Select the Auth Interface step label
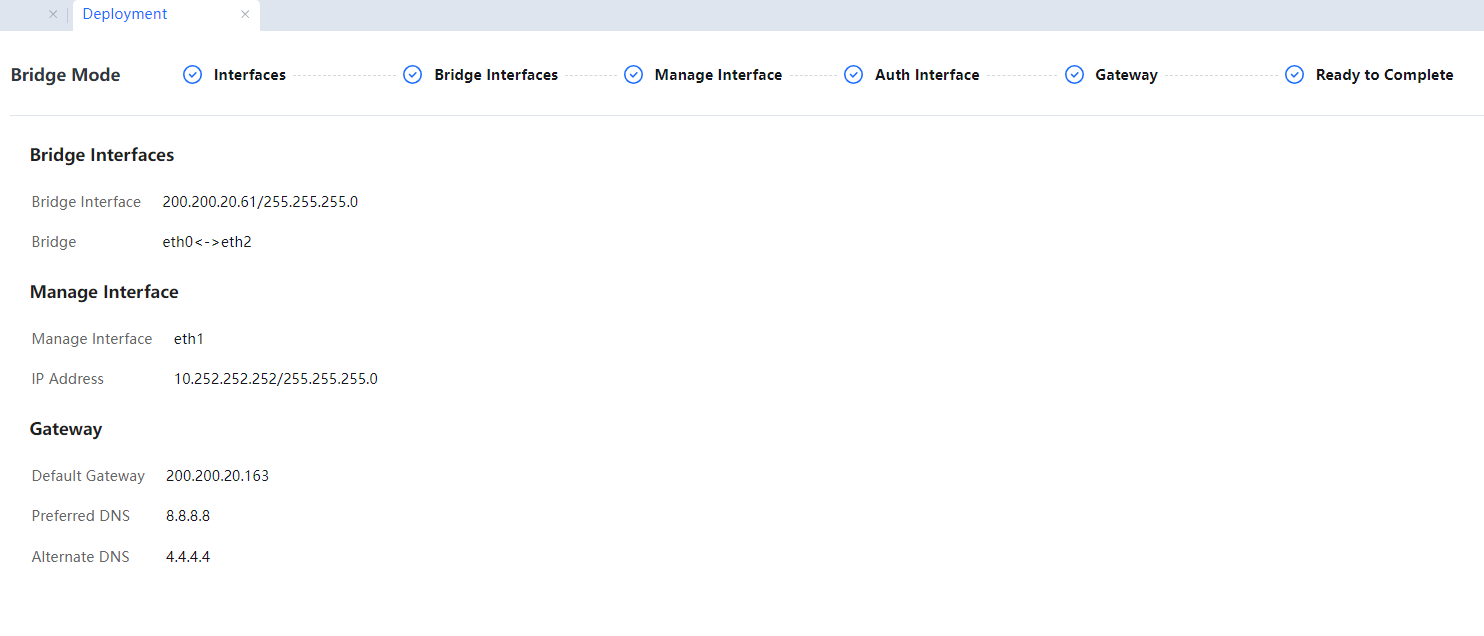The width and height of the screenshot is (1484, 636). pos(927,75)
